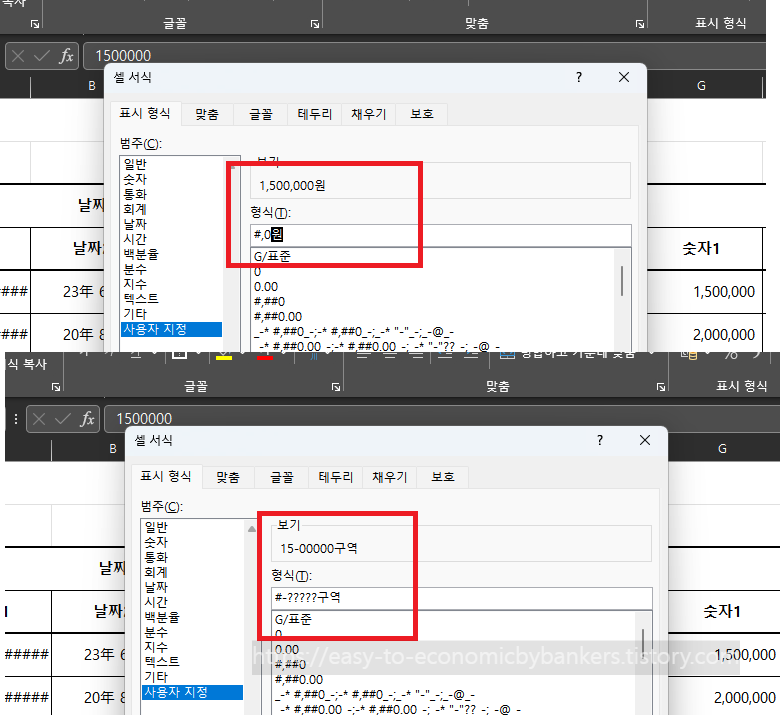Switch to 보호 tab in dialog previewing 15-00000구역
Image resolution: width=780 pixels, height=715 pixels.
(x=443, y=478)
